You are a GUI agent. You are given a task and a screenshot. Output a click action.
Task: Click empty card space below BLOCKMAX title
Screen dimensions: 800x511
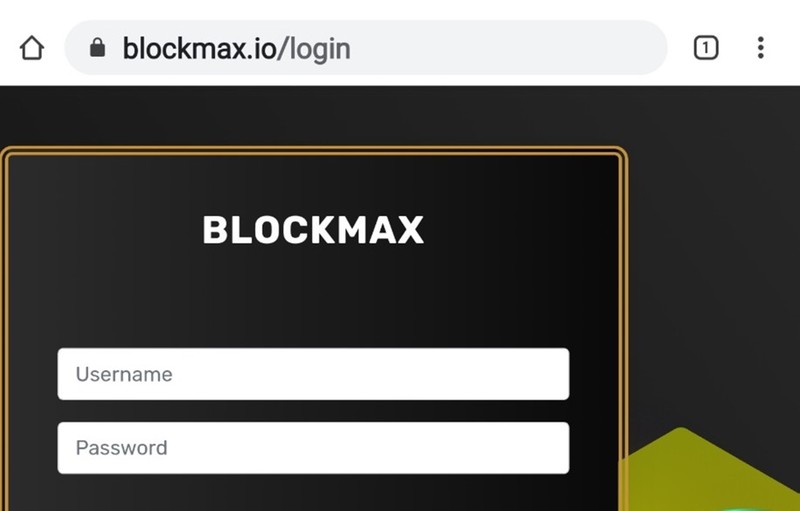(313, 296)
